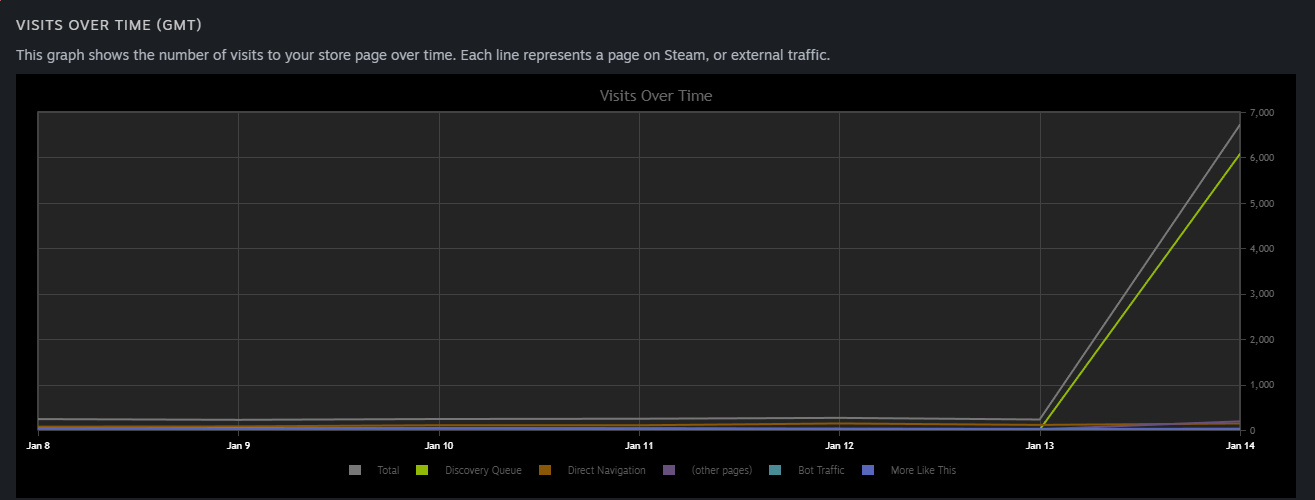The image size is (1315, 500).
Task: Click the '4,000' y-axis value
Action: pyautogui.click(x=1260, y=249)
